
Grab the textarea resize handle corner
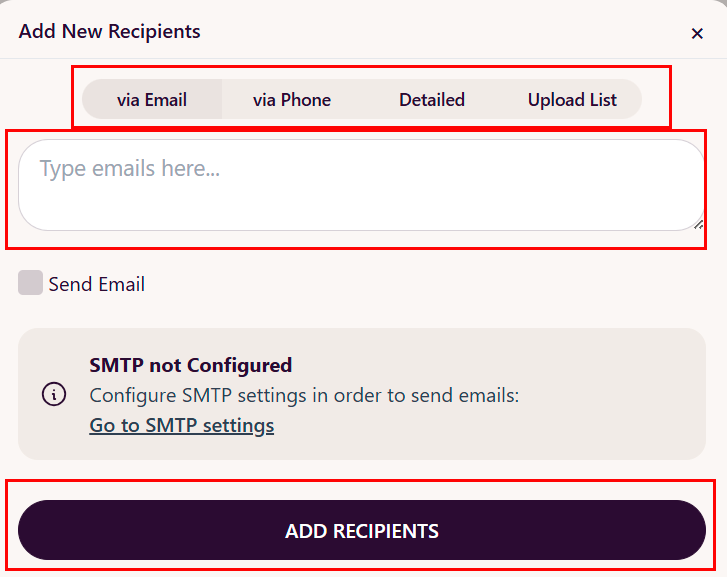click(x=699, y=224)
